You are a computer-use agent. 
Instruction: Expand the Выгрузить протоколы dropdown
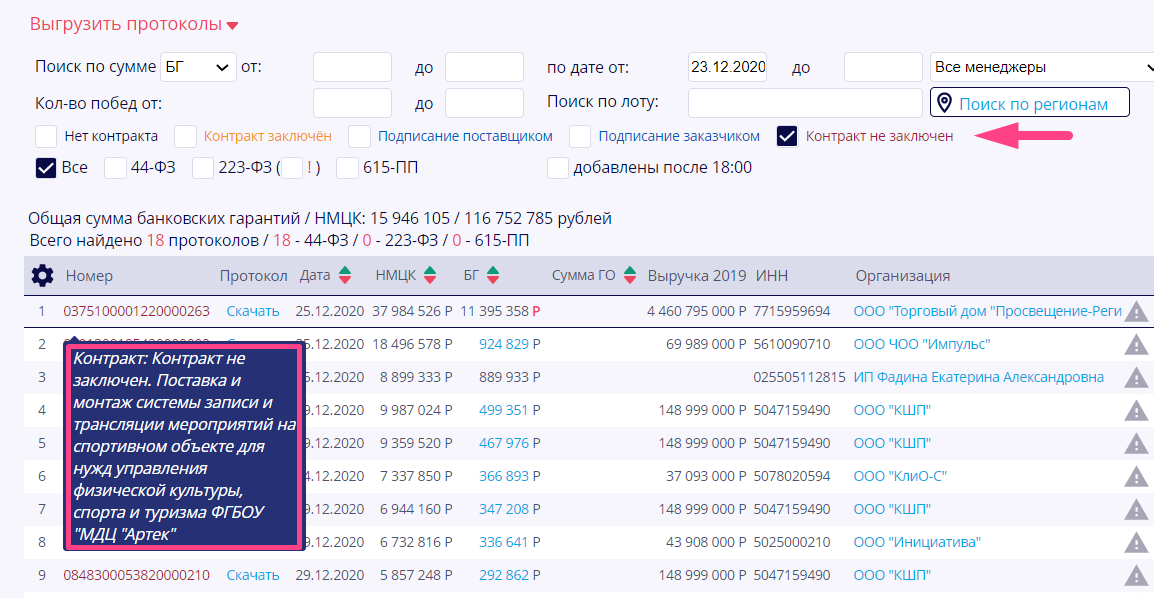(134, 24)
